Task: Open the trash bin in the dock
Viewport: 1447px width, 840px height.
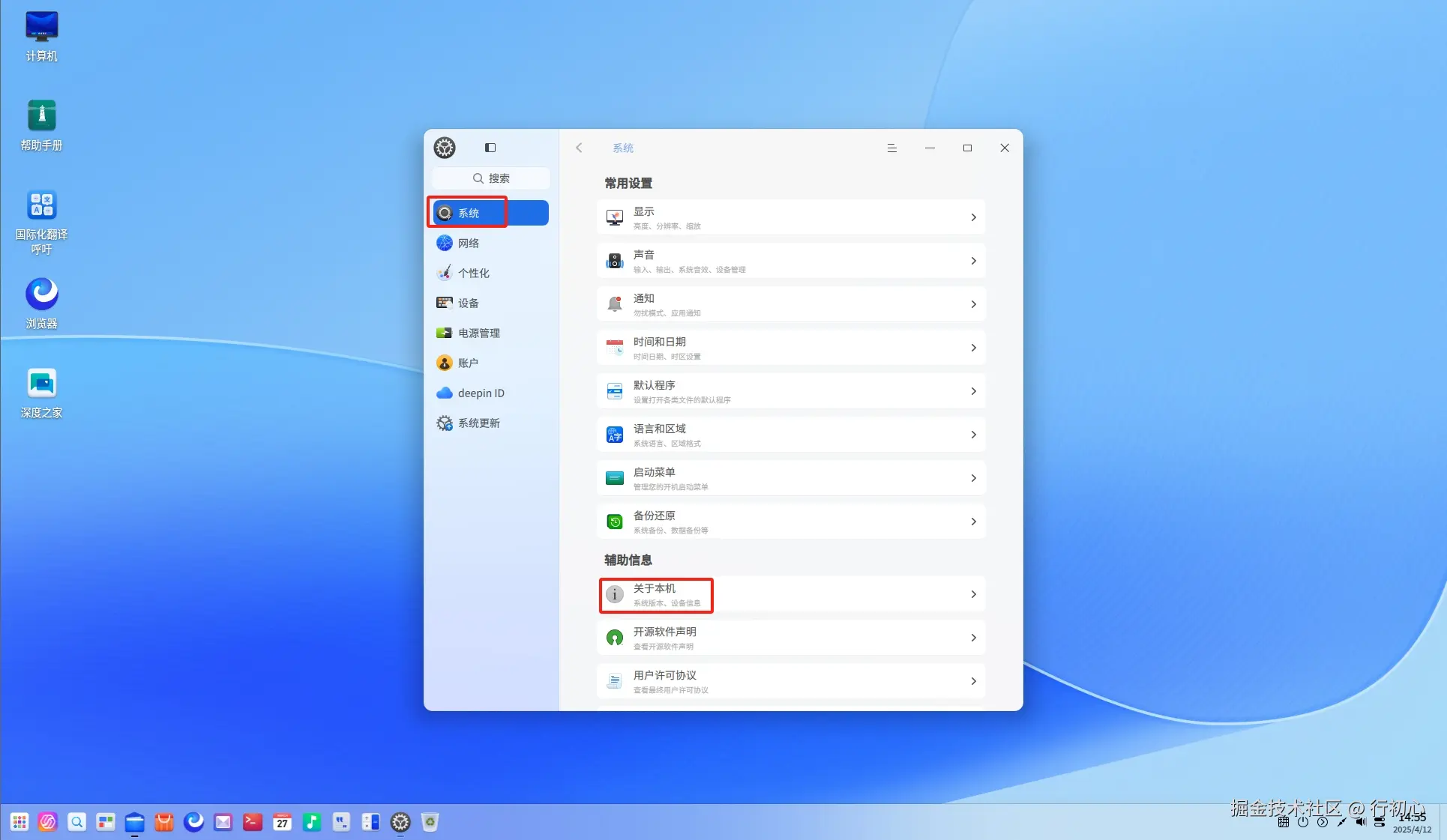Action: (430, 822)
